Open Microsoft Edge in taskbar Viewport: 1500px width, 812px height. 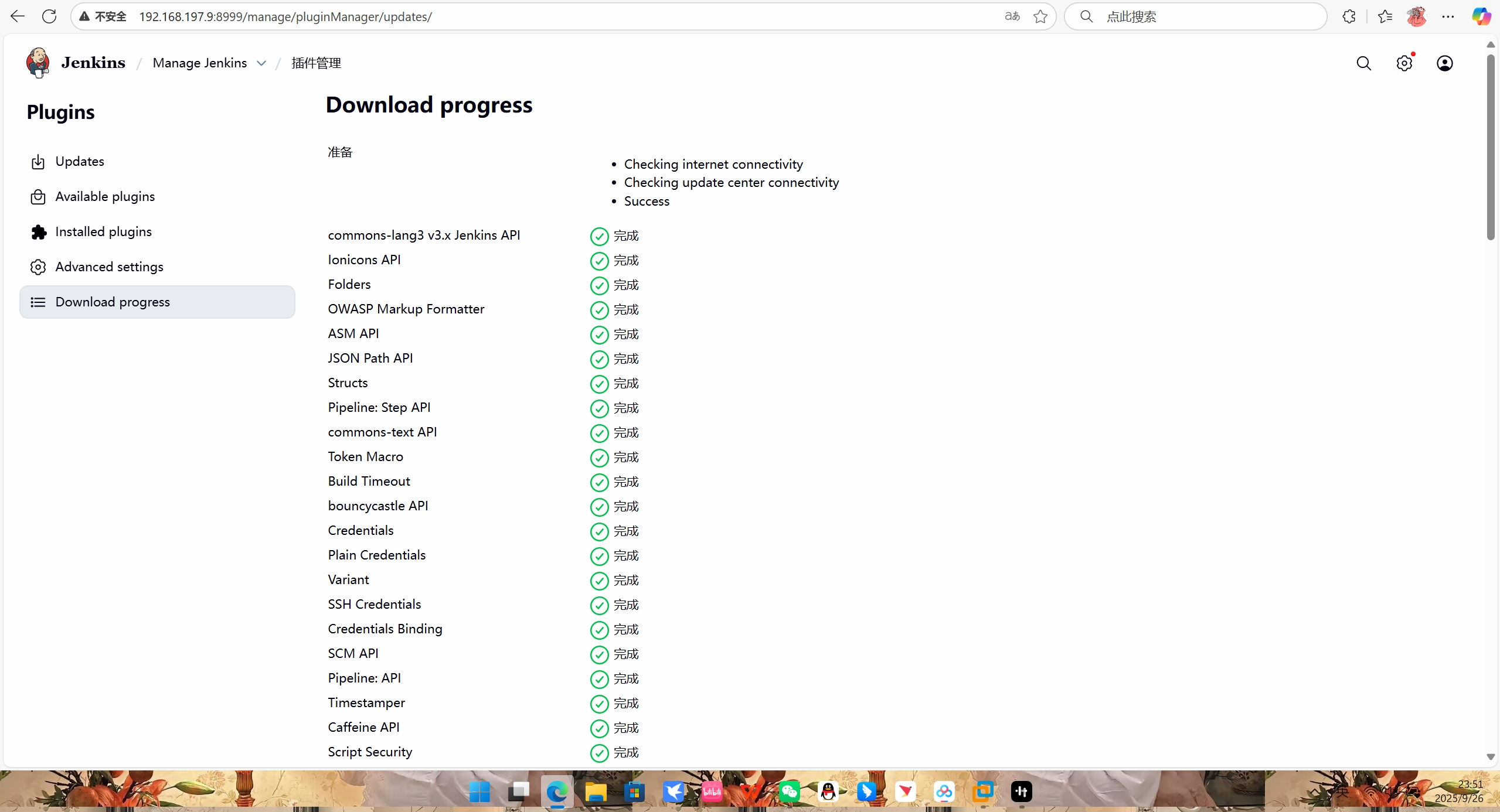coord(557,792)
